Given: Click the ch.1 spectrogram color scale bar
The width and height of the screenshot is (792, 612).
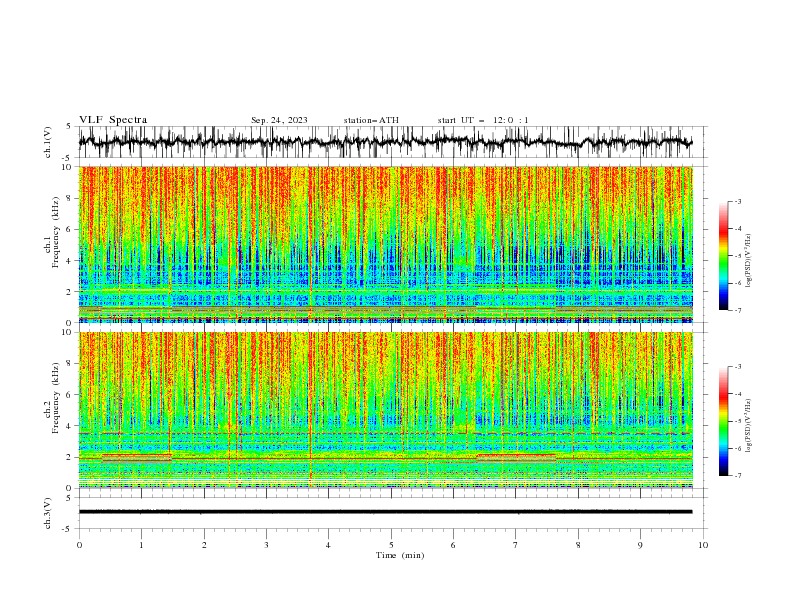Looking at the screenshot, I should (724, 256).
